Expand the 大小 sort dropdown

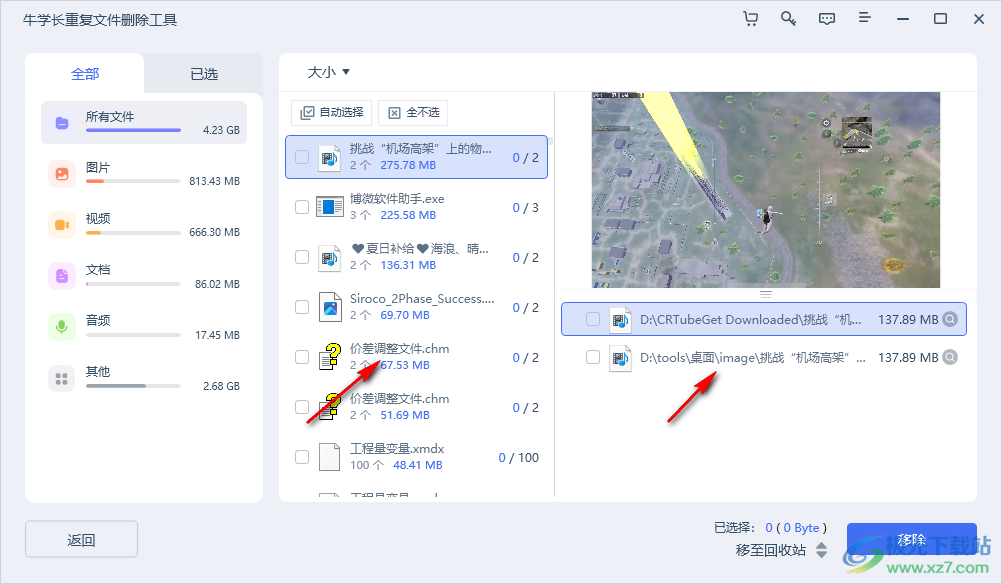[328, 72]
